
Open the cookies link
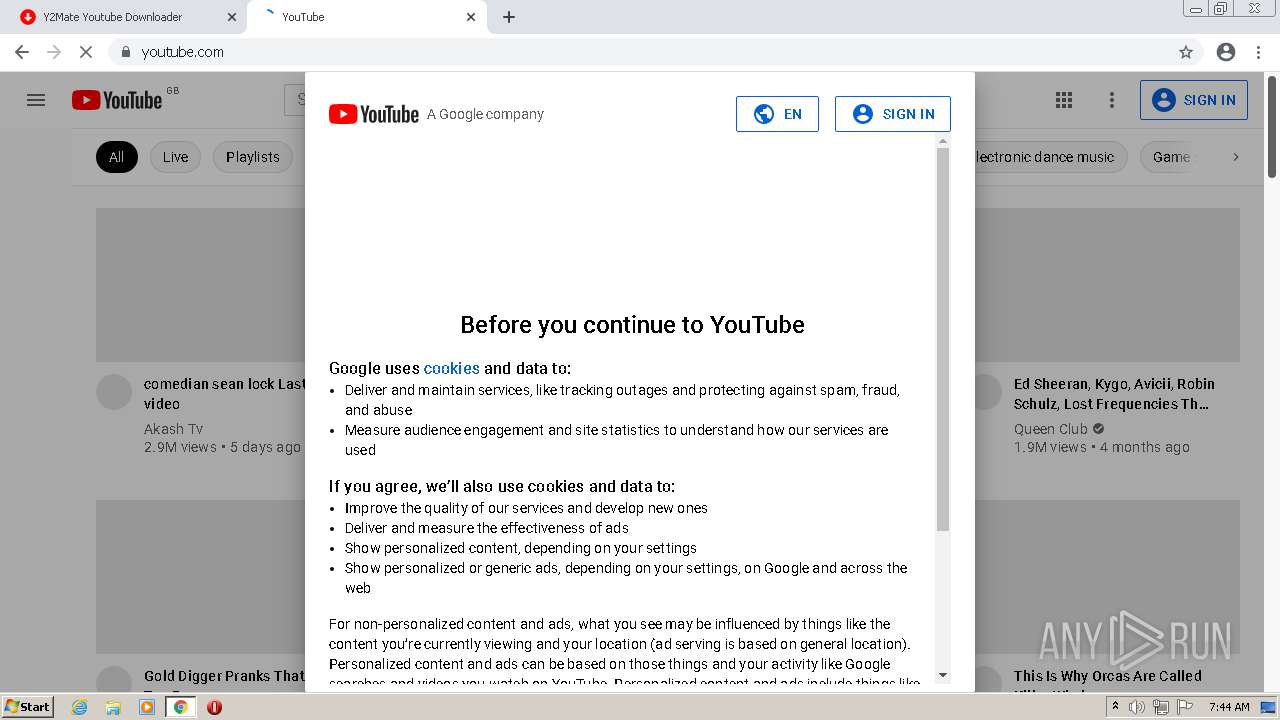[452, 368]
